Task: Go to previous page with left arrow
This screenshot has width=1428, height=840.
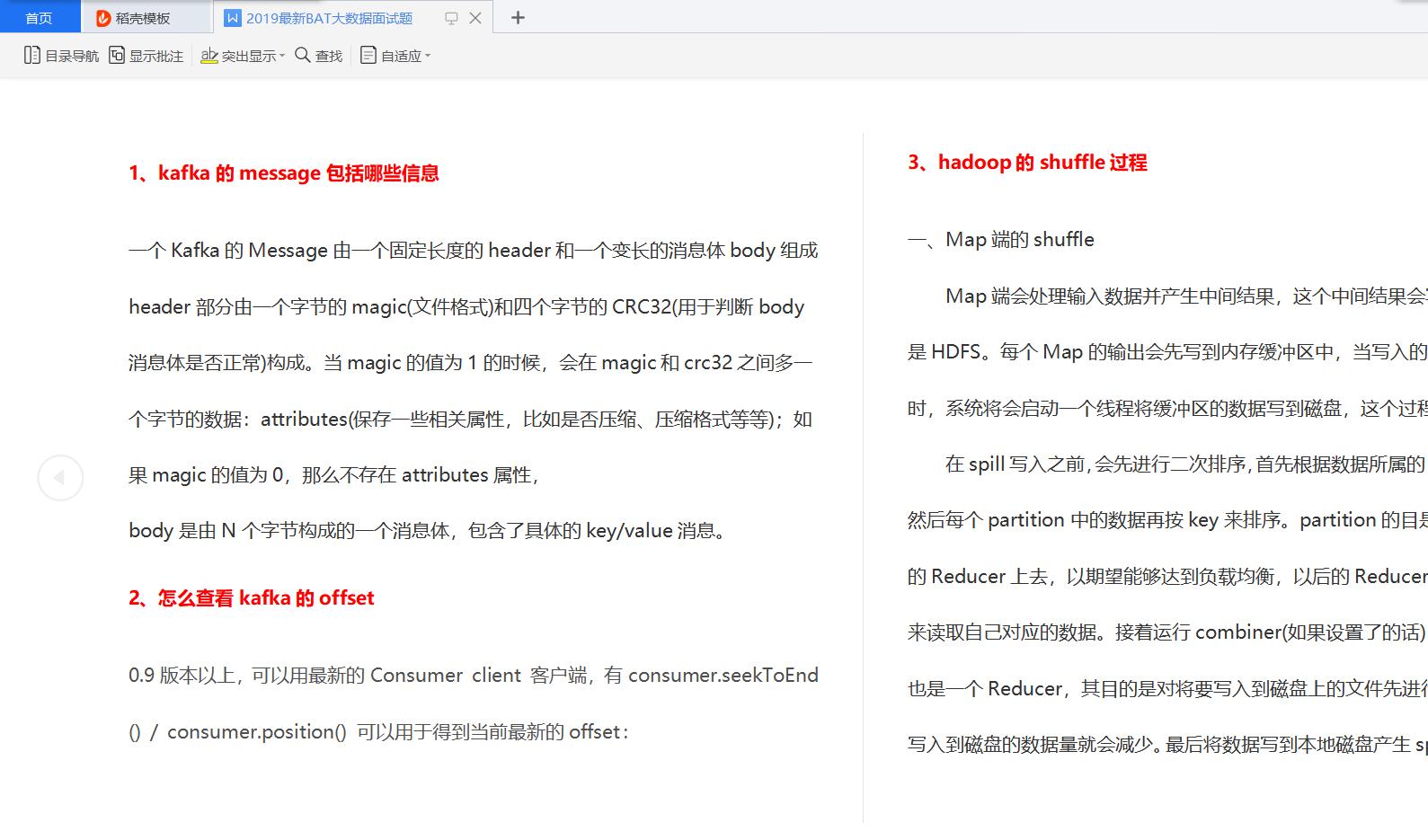Action: pos(60,477)
